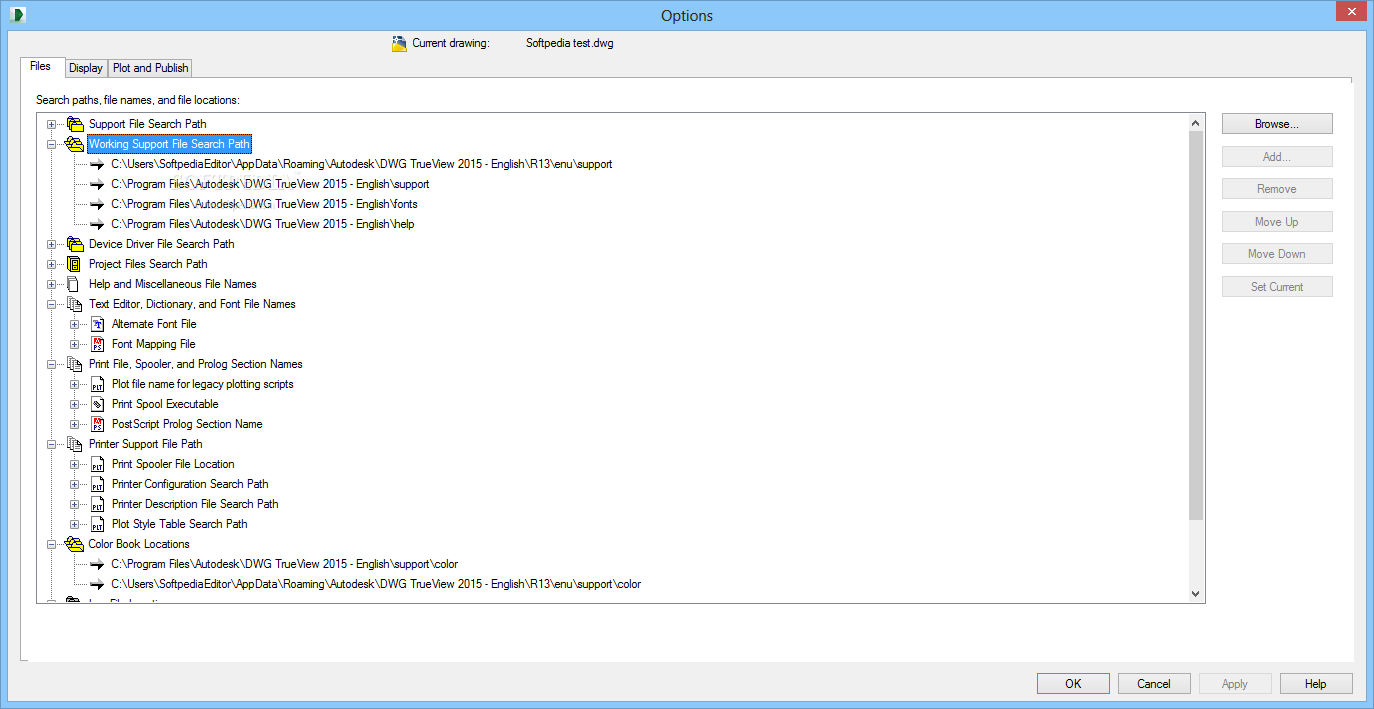Click the Print File, Spooler, and Prolog Section icon
The width and height of the screenshot is (1374, 709).
point(74,364)
